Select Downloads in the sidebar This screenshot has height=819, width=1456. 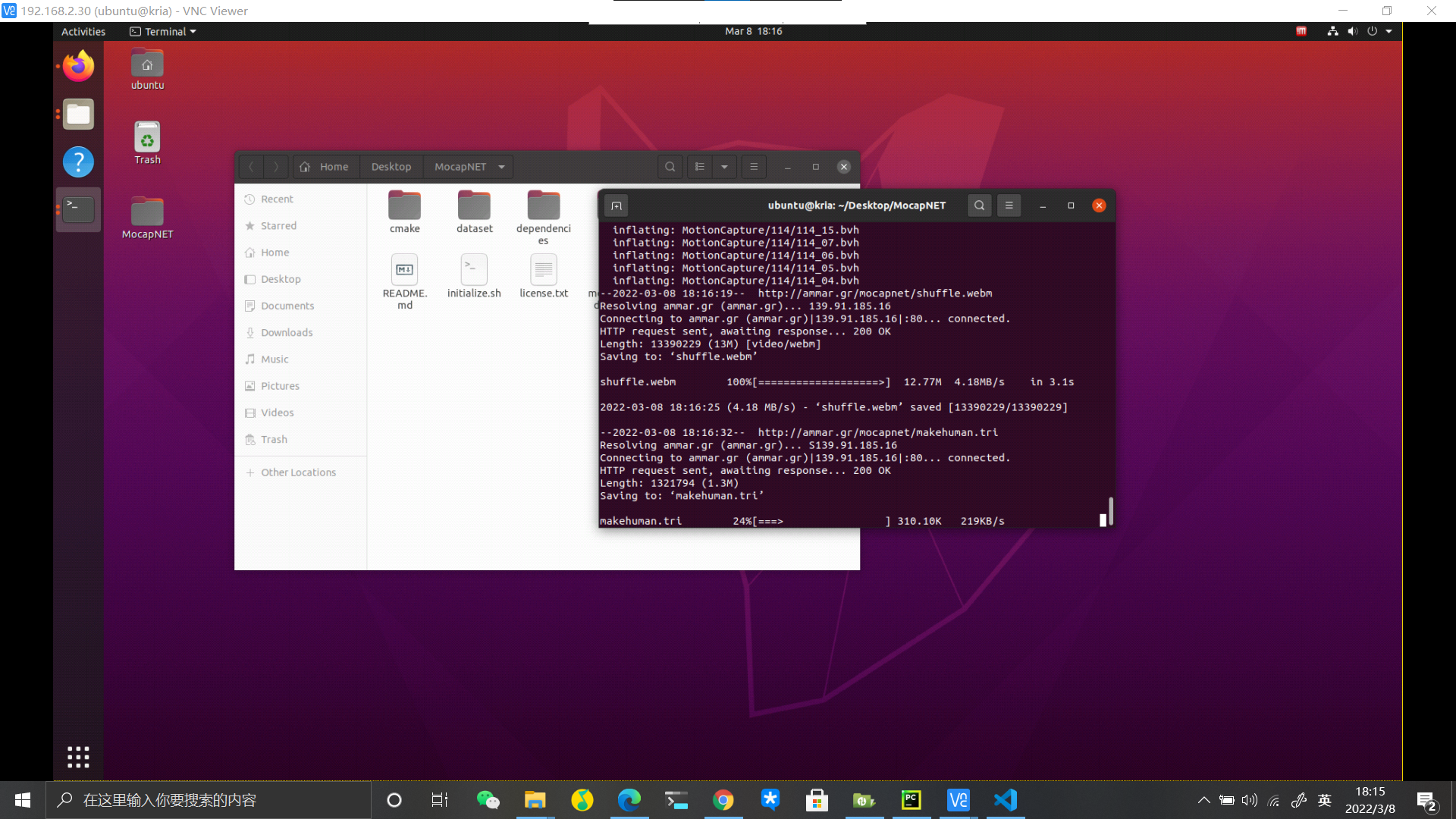click(x=286, y=332)
